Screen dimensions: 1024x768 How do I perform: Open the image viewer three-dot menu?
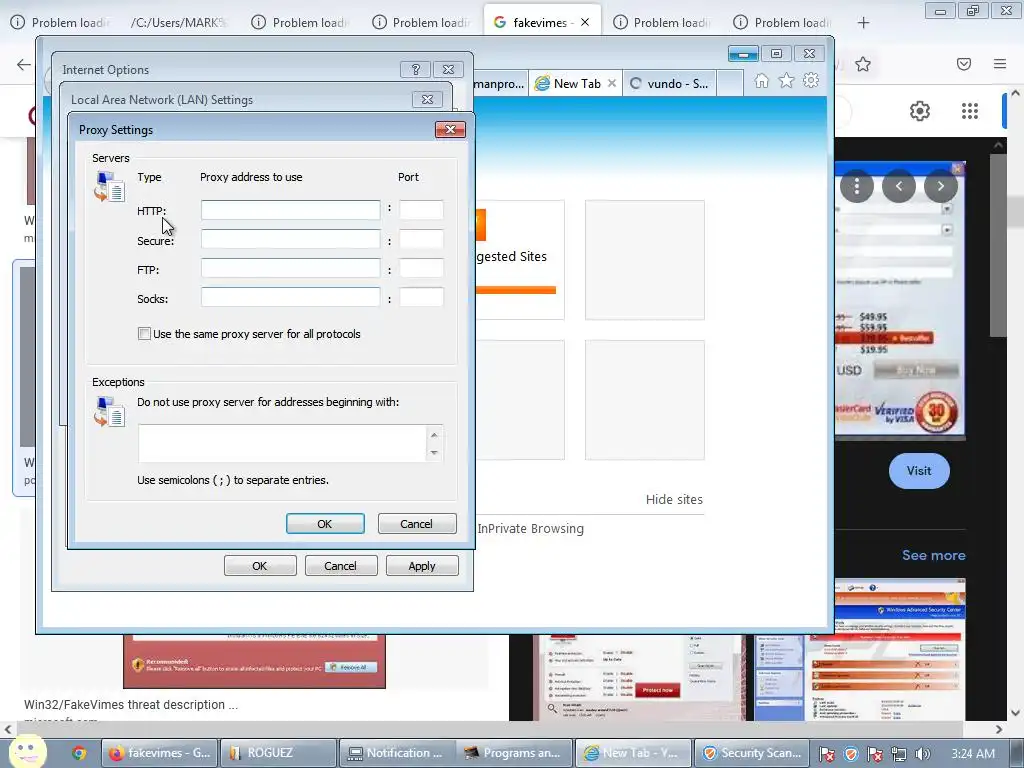[x=857, y=186]
